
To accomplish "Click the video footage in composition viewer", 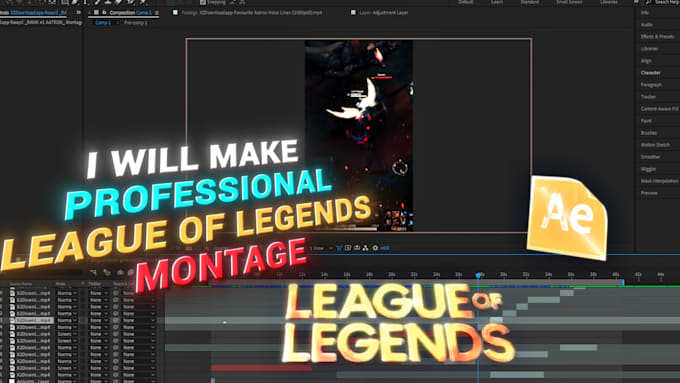I will [359, 135].
